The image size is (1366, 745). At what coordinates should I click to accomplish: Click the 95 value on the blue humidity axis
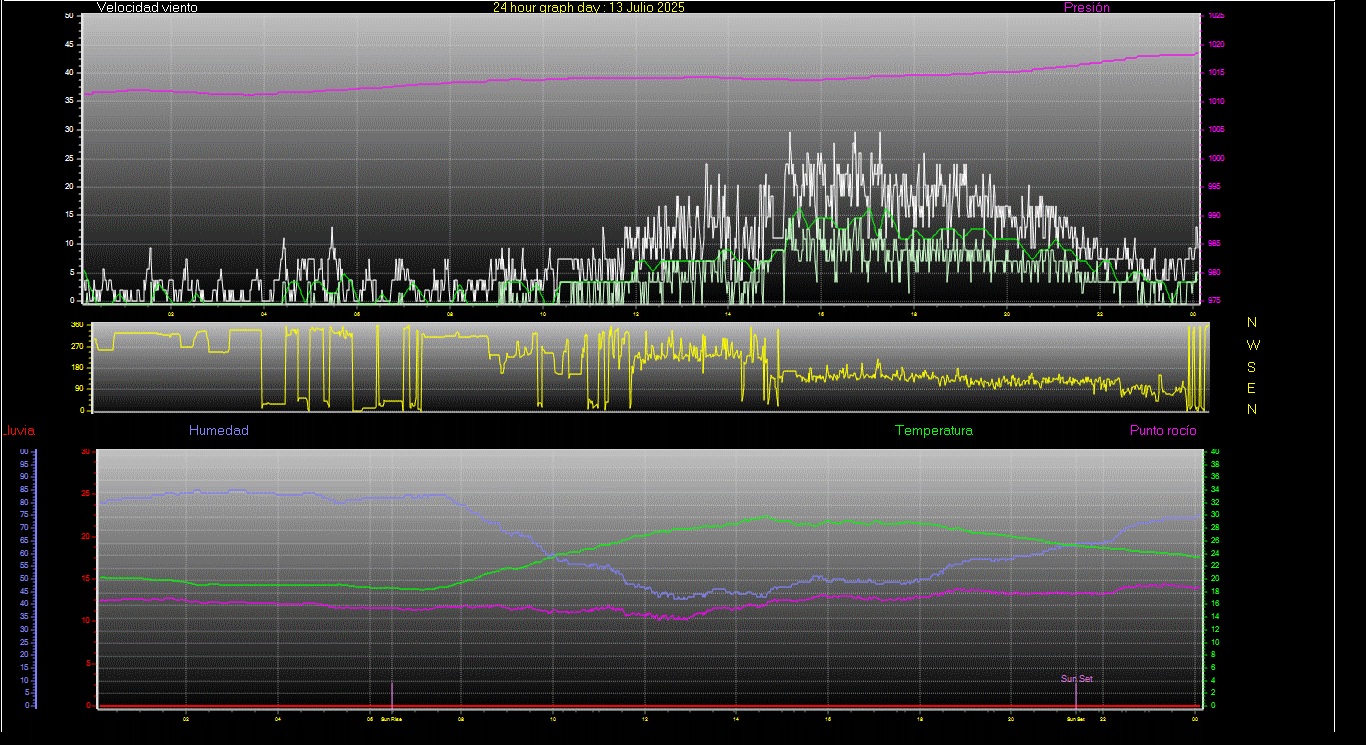tap(24, 464)
